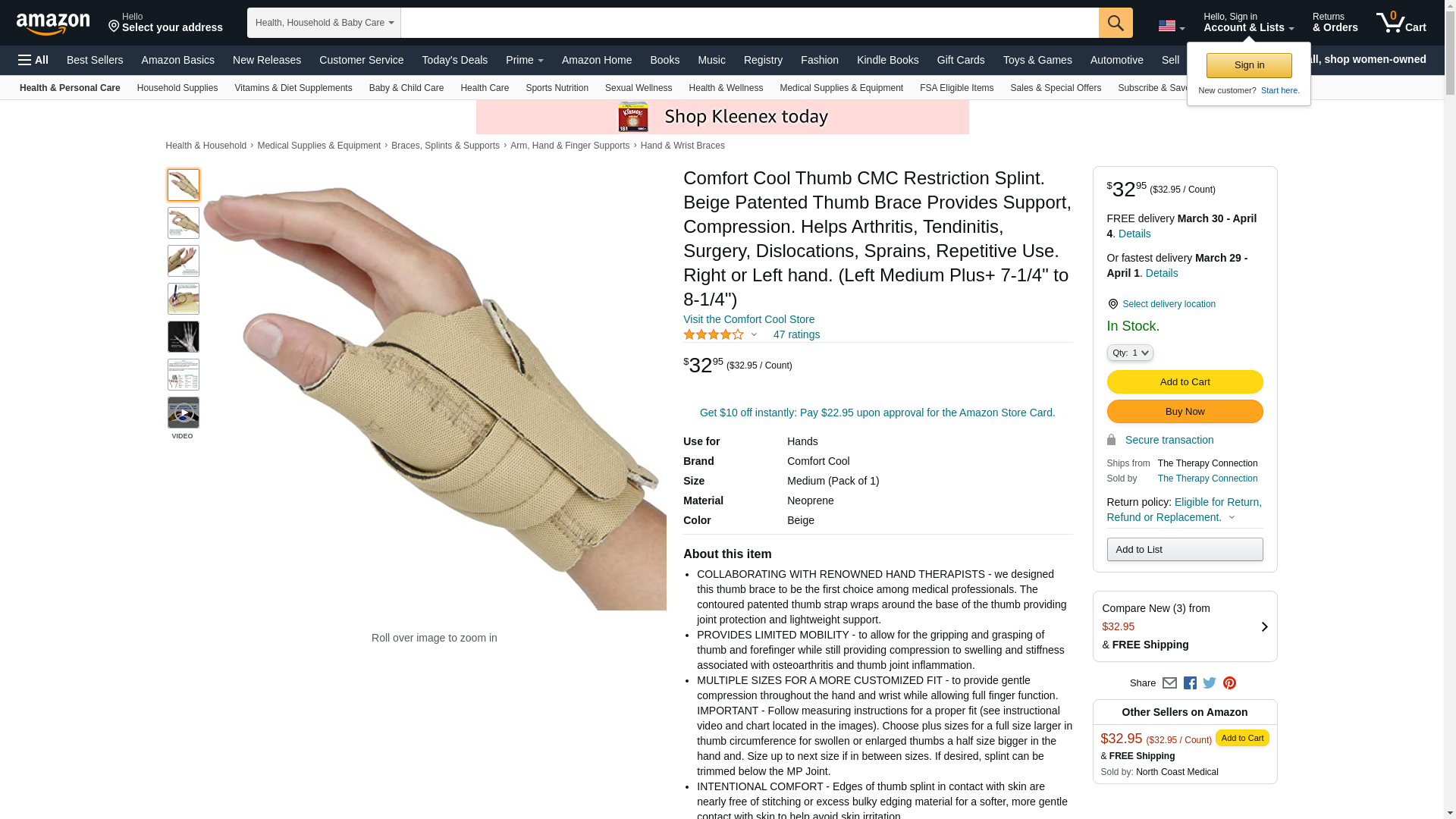Open the shopping cart icon
This screenshot has height=819, width=1456.
[x=1401, y=22]
